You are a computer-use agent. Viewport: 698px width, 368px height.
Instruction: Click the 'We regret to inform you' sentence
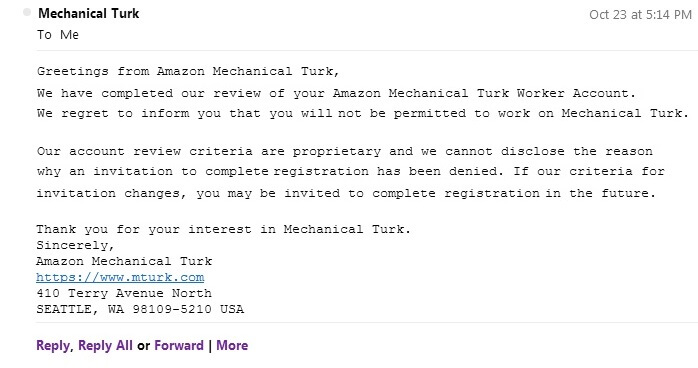pos(363,113)
